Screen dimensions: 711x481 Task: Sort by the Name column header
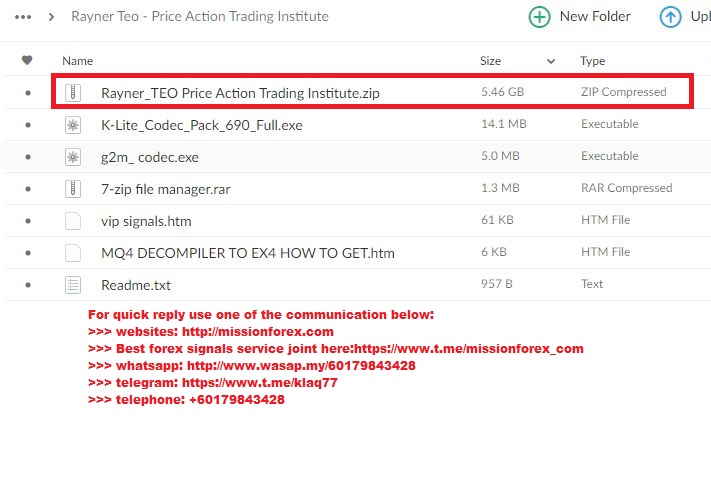tap(78, 61)
